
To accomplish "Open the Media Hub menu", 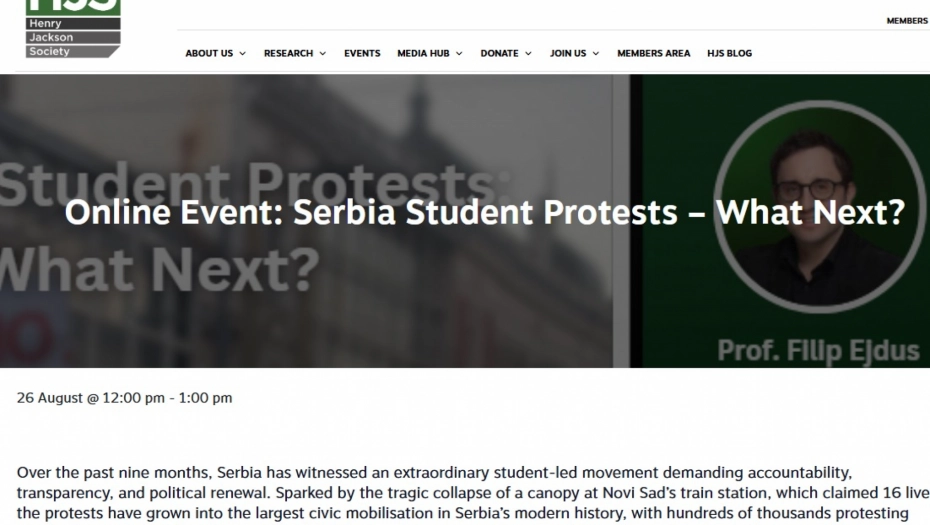I will 423,54.
